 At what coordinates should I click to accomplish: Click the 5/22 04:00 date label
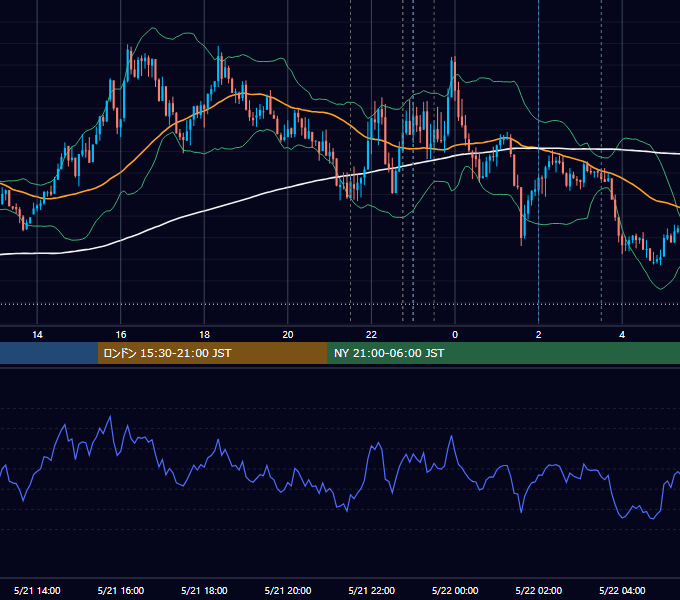(622, 590)
